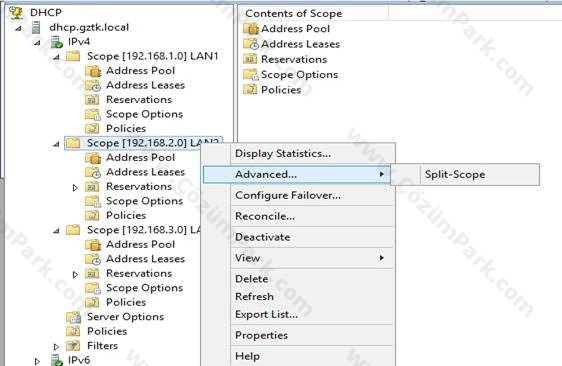Click Policies icon under LAN1 scope
The image size is (562, 366).
tap(92, 128)
